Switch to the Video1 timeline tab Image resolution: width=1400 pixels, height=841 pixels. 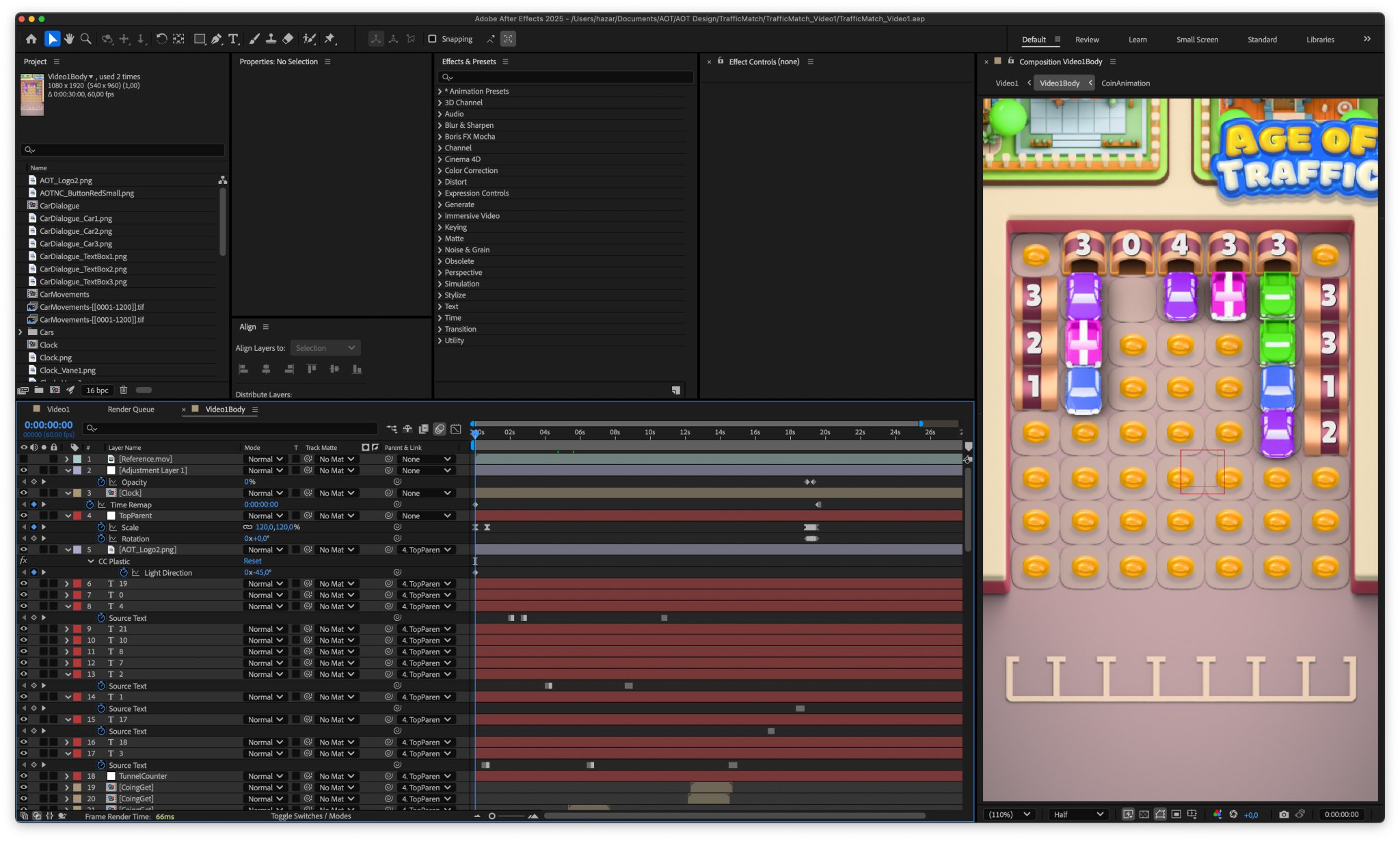point(58,410)
